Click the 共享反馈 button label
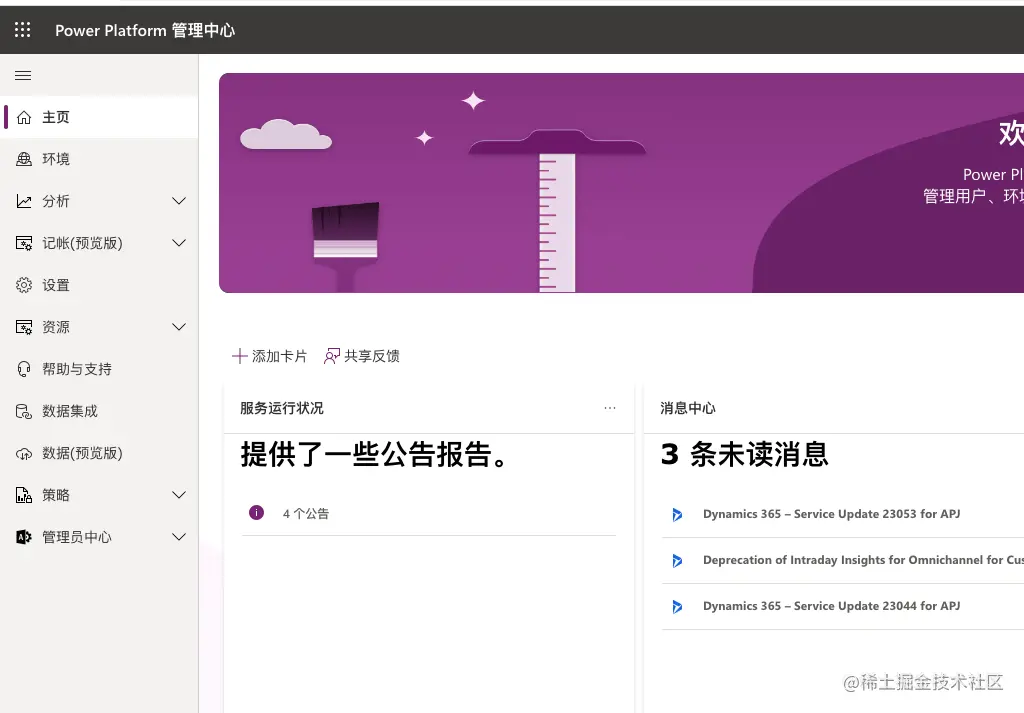Screen dimensions: 1024x713 [372, 356]
